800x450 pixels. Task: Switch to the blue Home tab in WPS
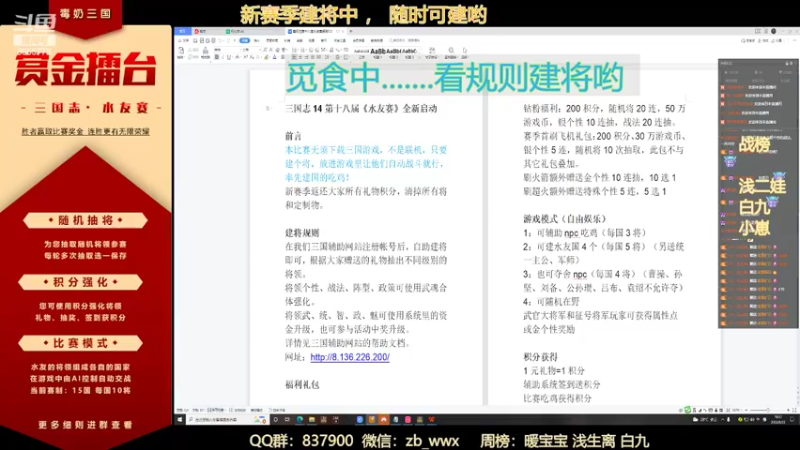pos(183,32)
